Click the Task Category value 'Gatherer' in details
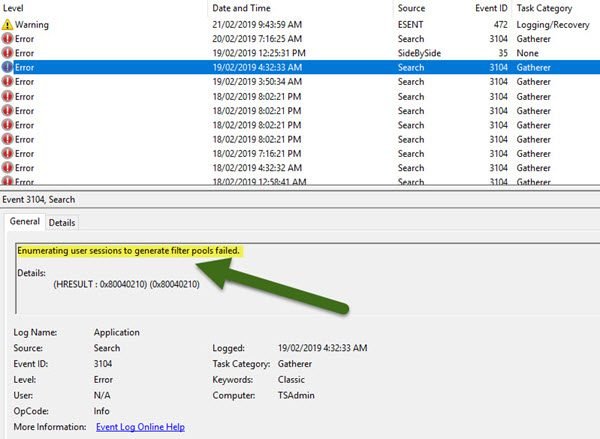 [295, 364]
